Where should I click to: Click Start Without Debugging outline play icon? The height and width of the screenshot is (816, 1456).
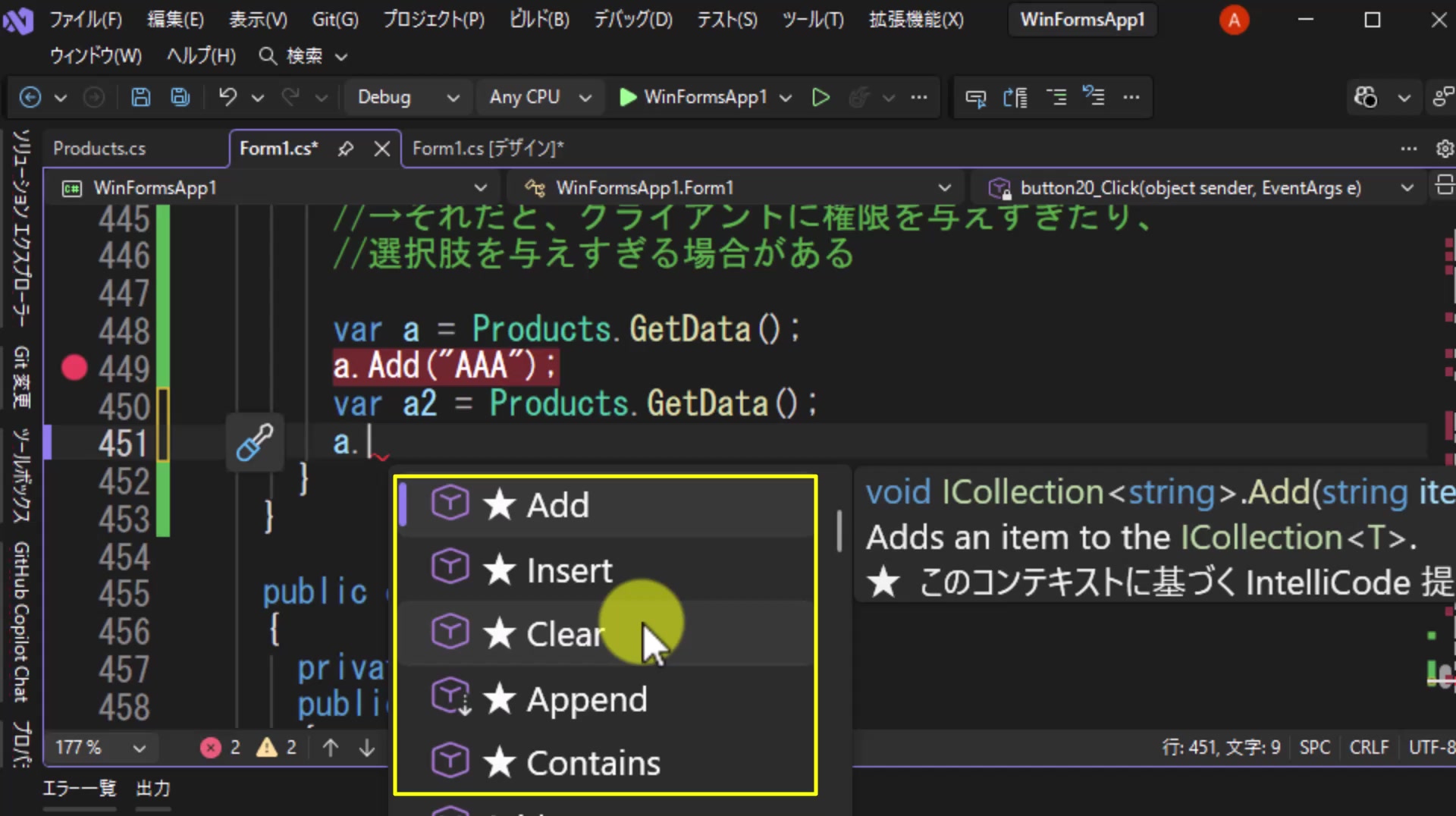click(x=821, y=97)
